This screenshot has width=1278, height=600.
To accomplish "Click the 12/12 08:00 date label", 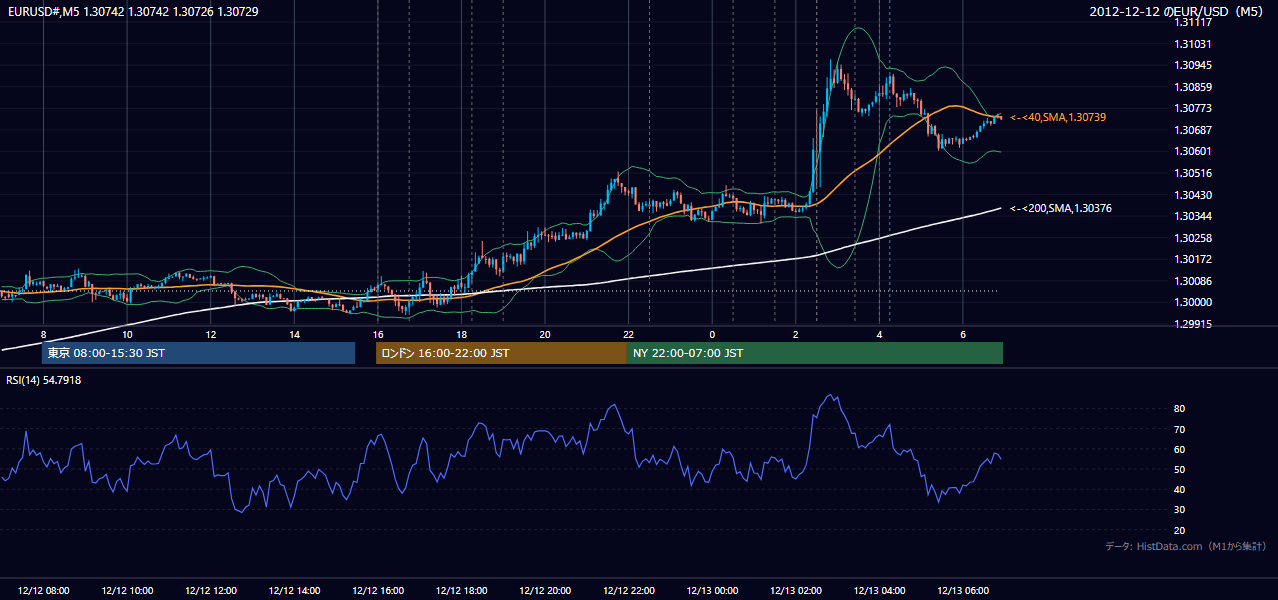I will [x=44, y=591].
